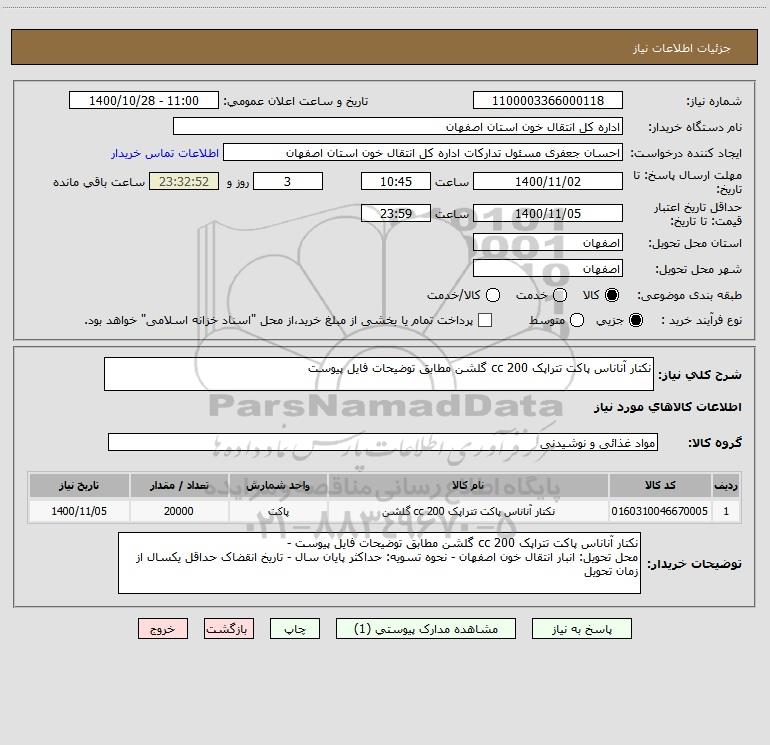Open مشاهده مدارک پیوستی (1) button

tap(426, 629)
